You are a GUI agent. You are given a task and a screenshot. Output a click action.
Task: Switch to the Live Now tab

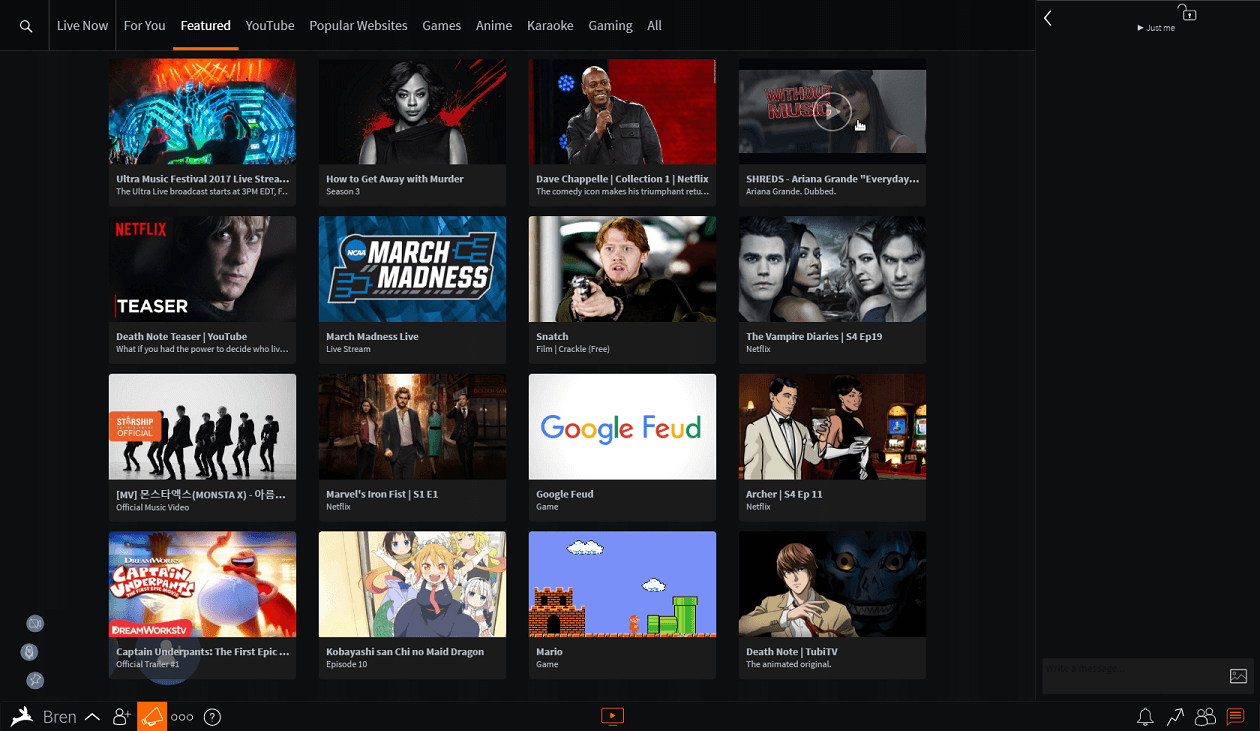pos(82,26)
